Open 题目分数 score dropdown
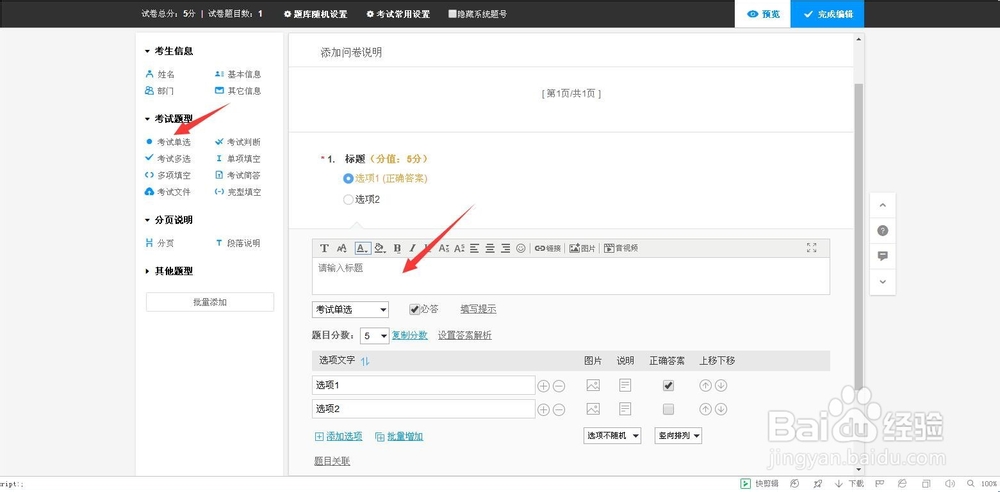 point(374,336)
